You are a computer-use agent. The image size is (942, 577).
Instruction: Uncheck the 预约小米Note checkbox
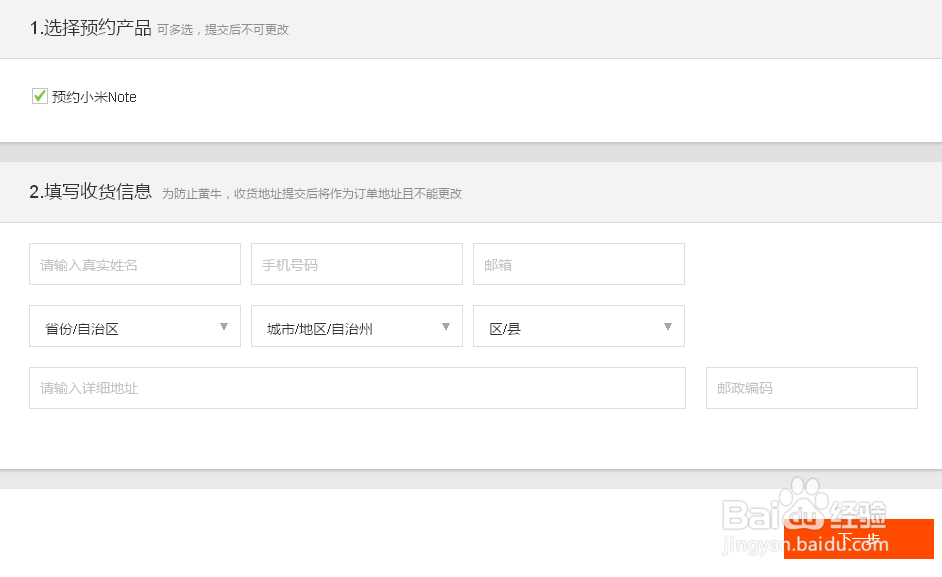[40, 96]
